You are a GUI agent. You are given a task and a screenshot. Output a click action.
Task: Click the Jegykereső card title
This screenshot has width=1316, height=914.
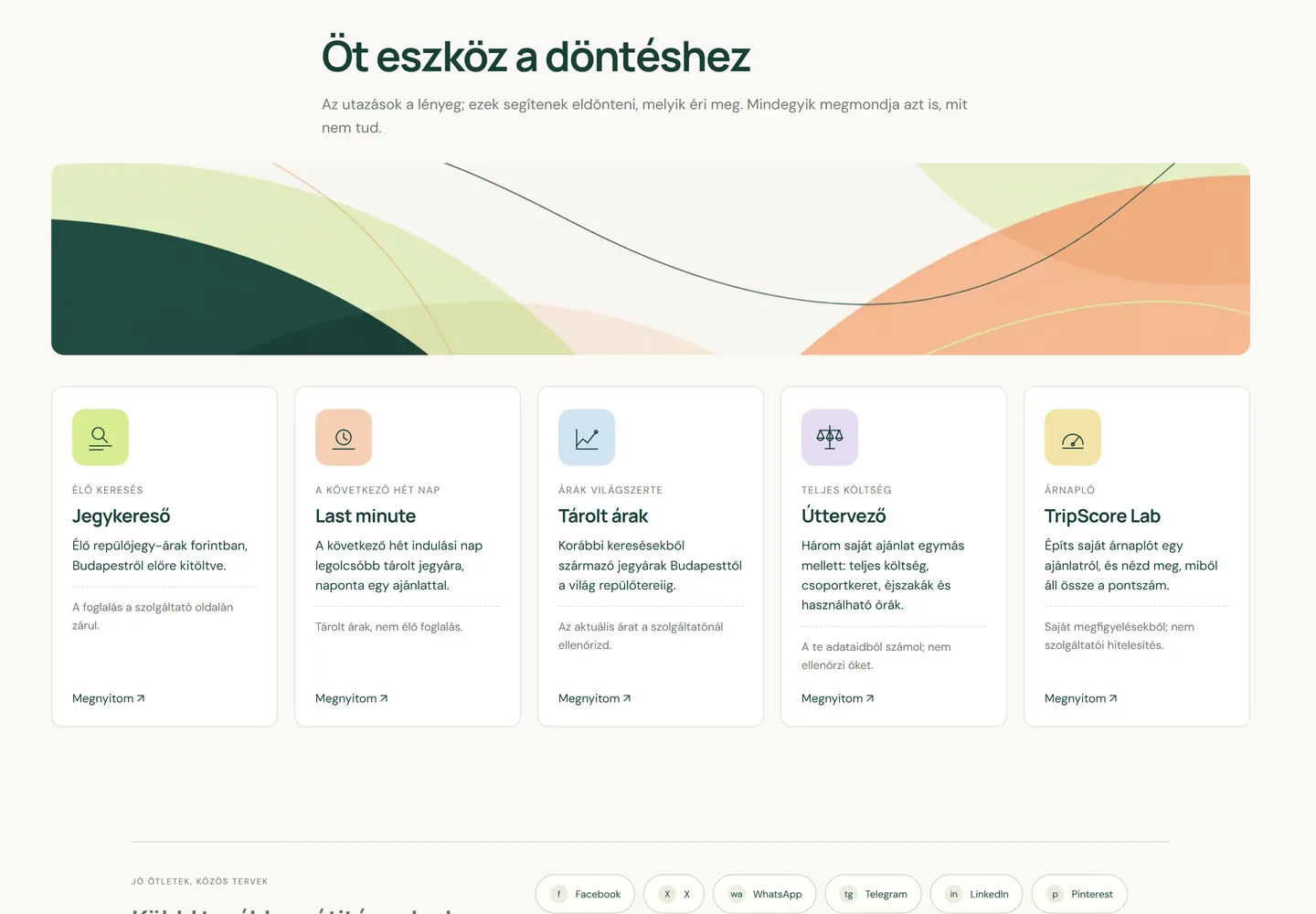click(x=122, y=516)
